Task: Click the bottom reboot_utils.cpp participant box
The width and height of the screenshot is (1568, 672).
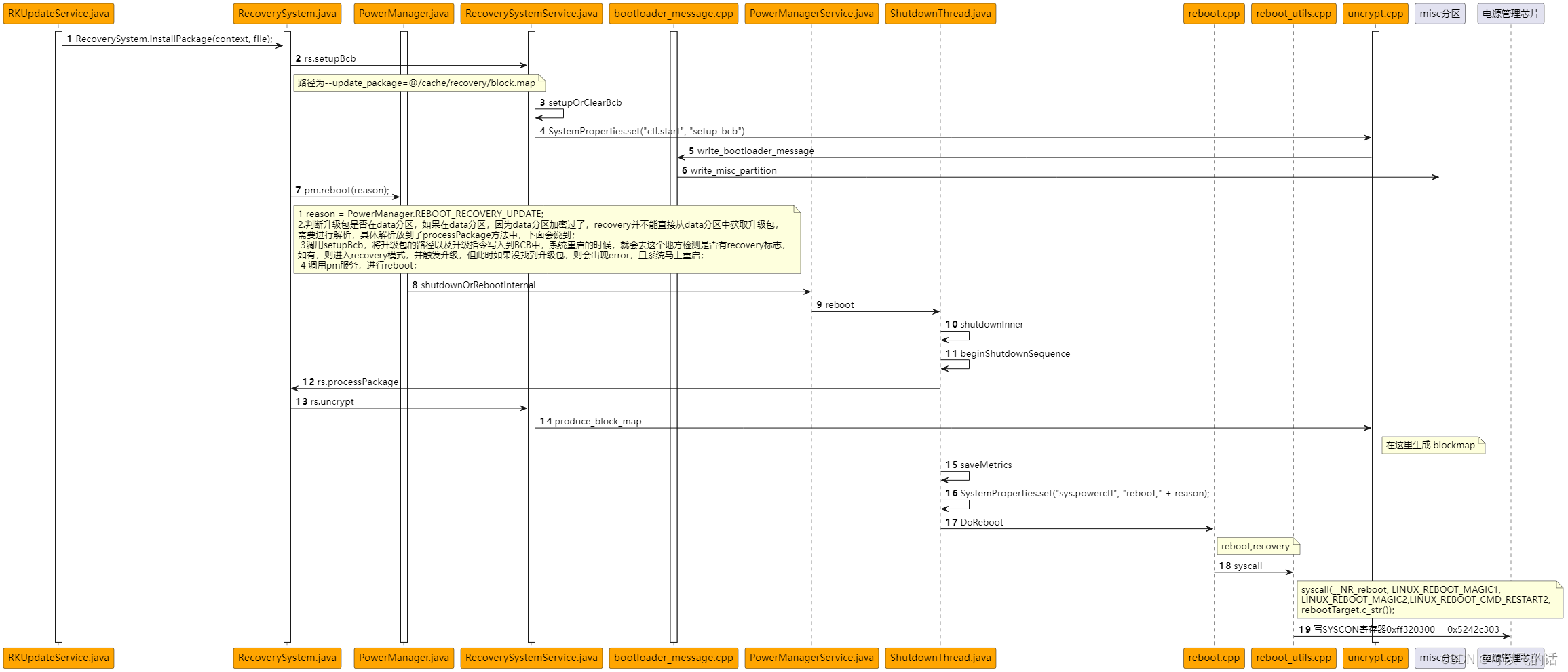Action: tap(1294, 658)
